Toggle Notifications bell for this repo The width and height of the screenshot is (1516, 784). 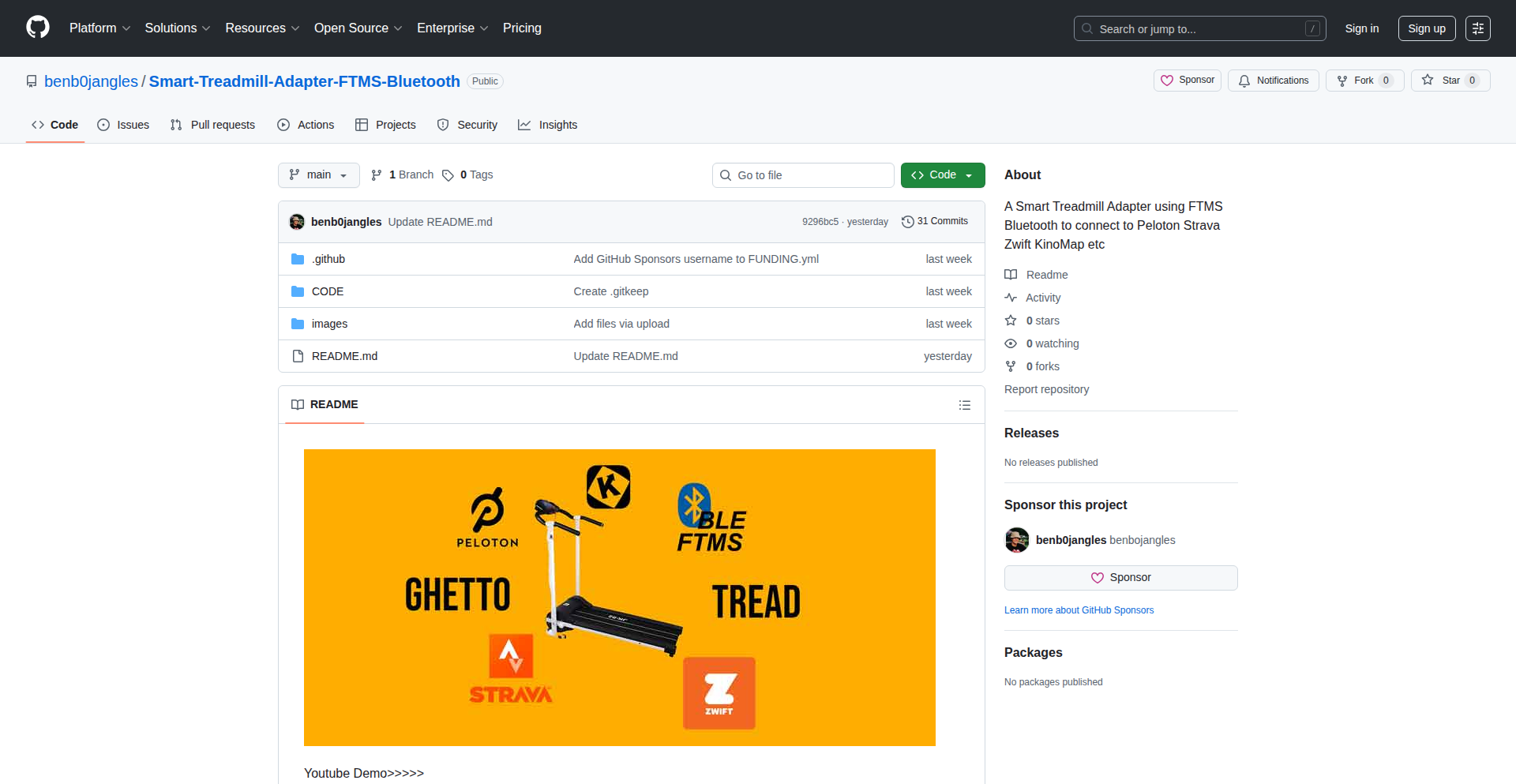pyautogui.click(x=1273, y=81)
